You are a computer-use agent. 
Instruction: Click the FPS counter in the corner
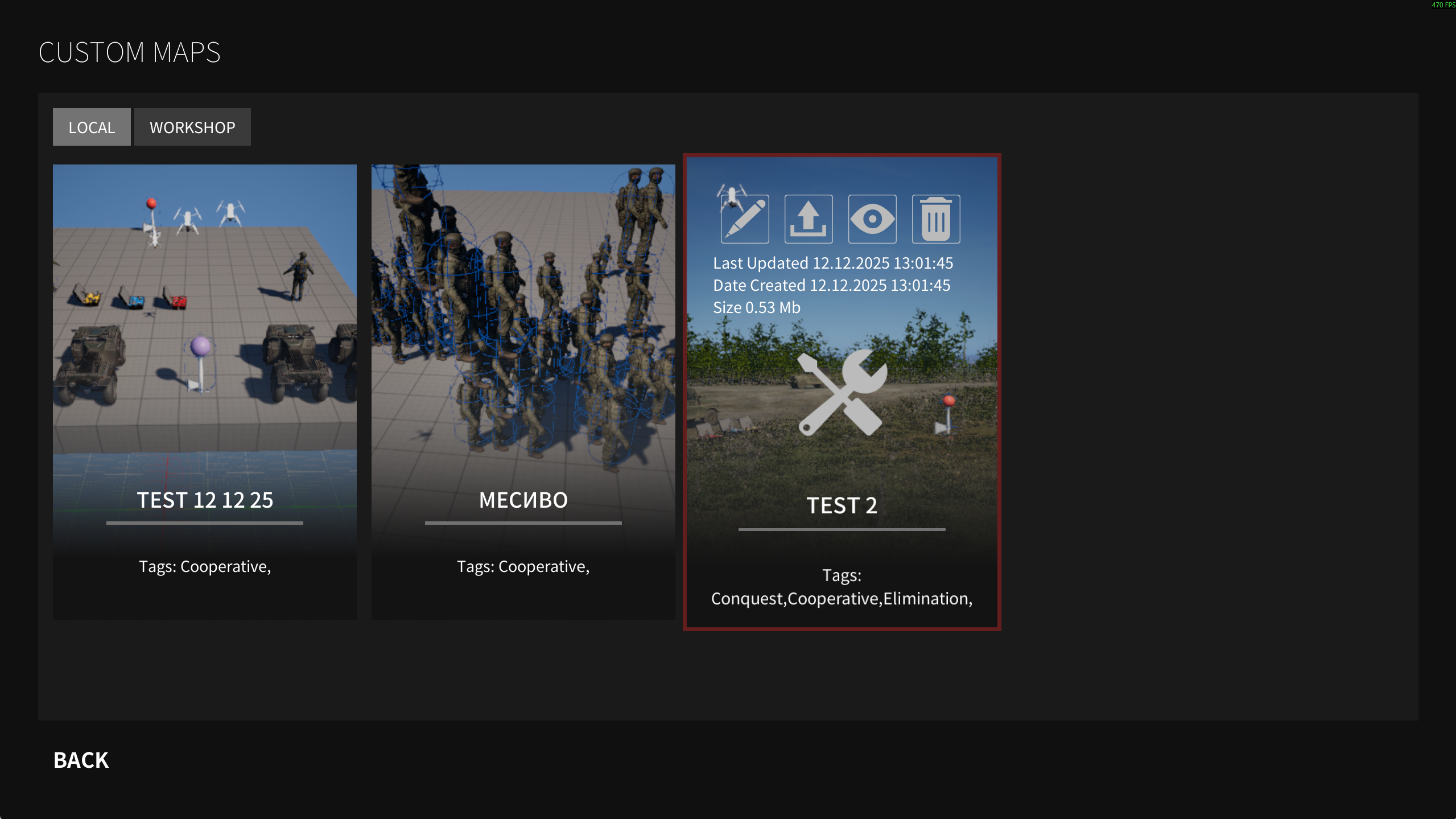click(1443, 5)
